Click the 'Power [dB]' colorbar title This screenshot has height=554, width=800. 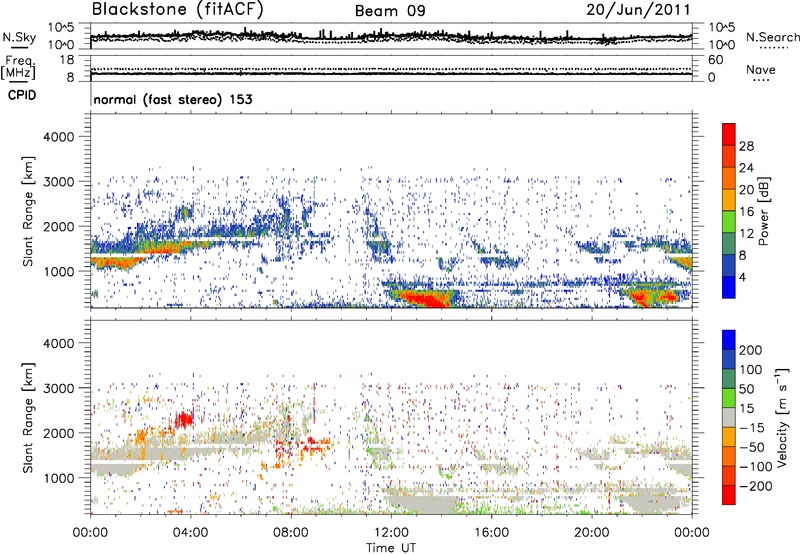click(x=763, y=211)
